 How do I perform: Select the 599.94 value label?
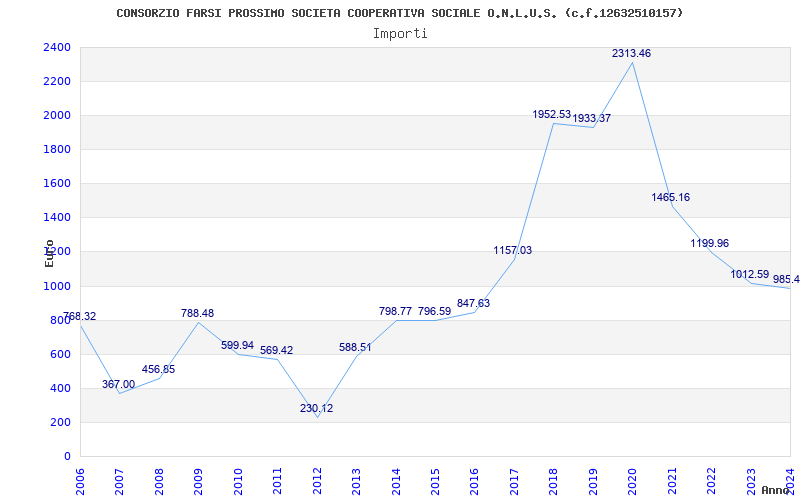click(237, 345)
